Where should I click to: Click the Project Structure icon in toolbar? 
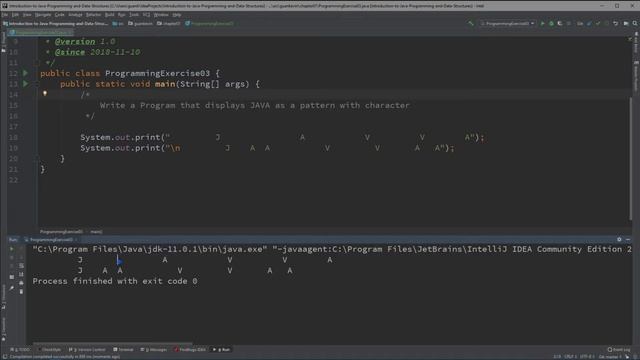click(x=626, y=24)
